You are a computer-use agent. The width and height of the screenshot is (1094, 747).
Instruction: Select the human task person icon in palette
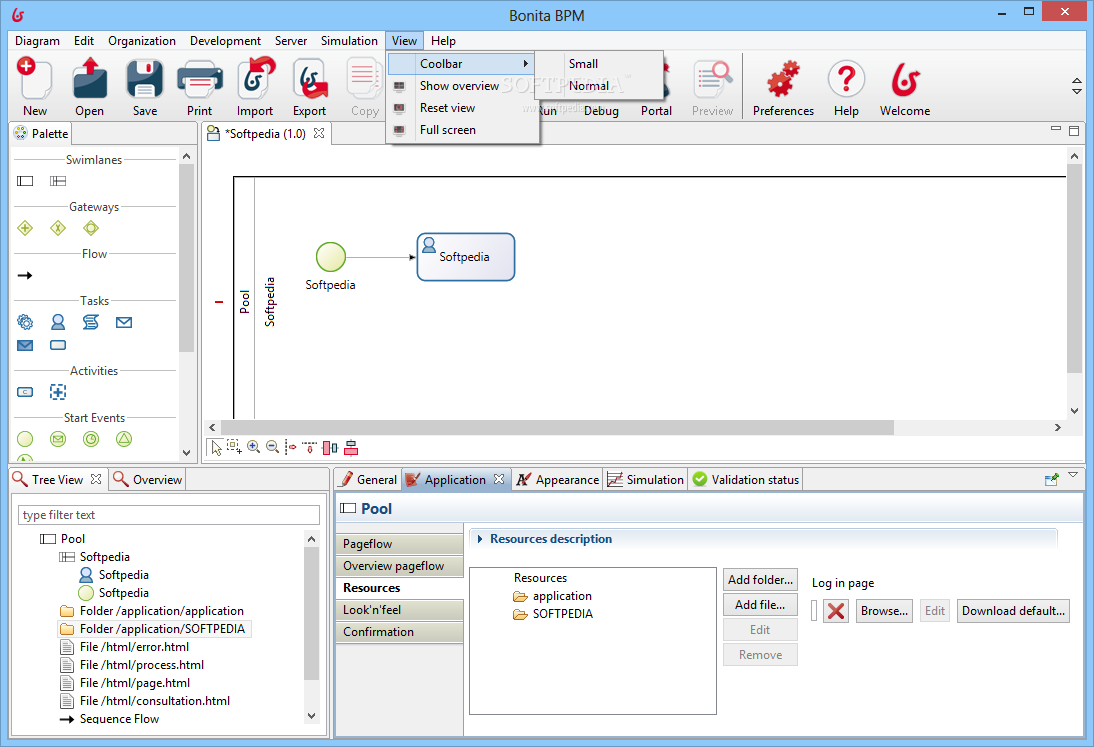[x=58, y=322]
